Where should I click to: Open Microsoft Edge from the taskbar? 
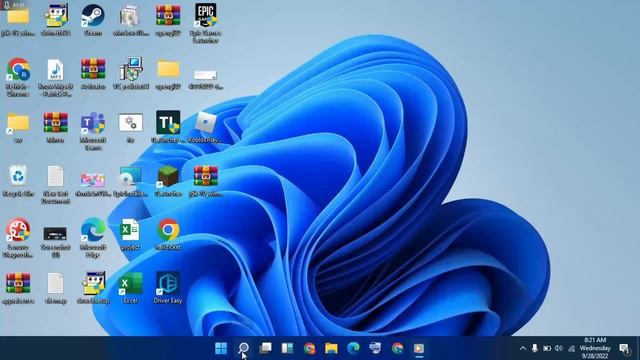pos(353,348)
